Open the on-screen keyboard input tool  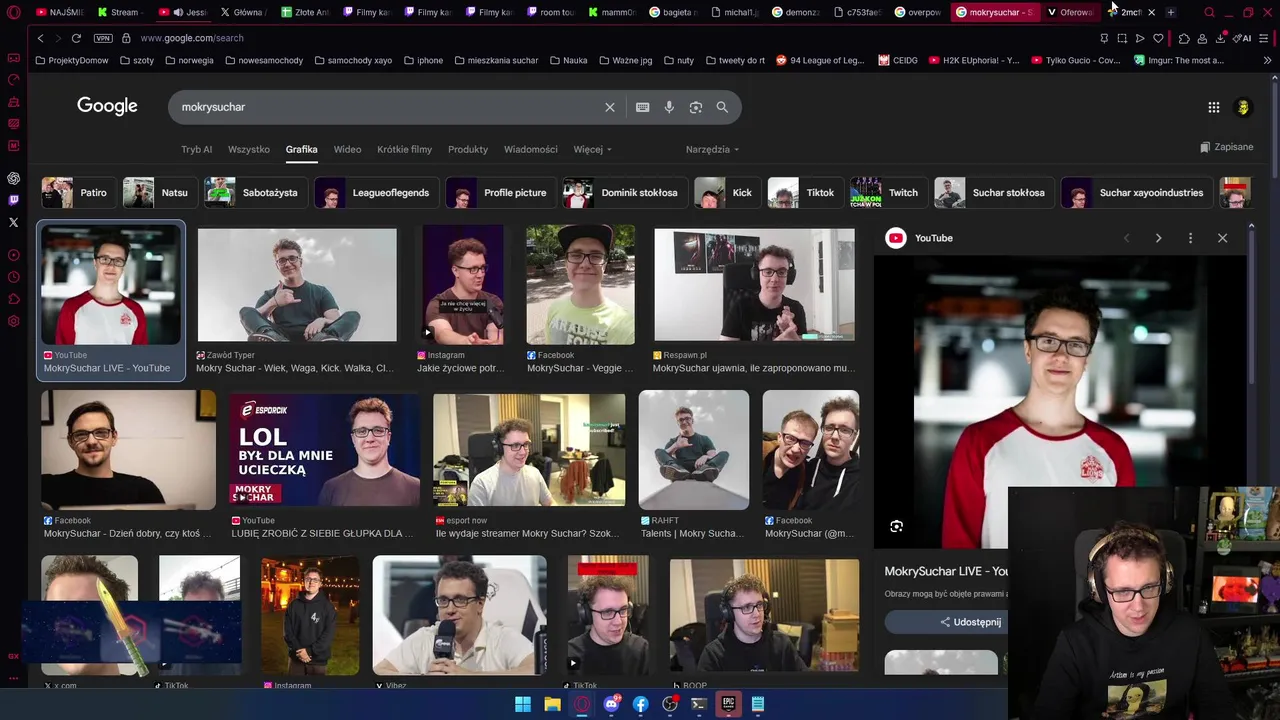pyautogui.click(x=642, y=107)
